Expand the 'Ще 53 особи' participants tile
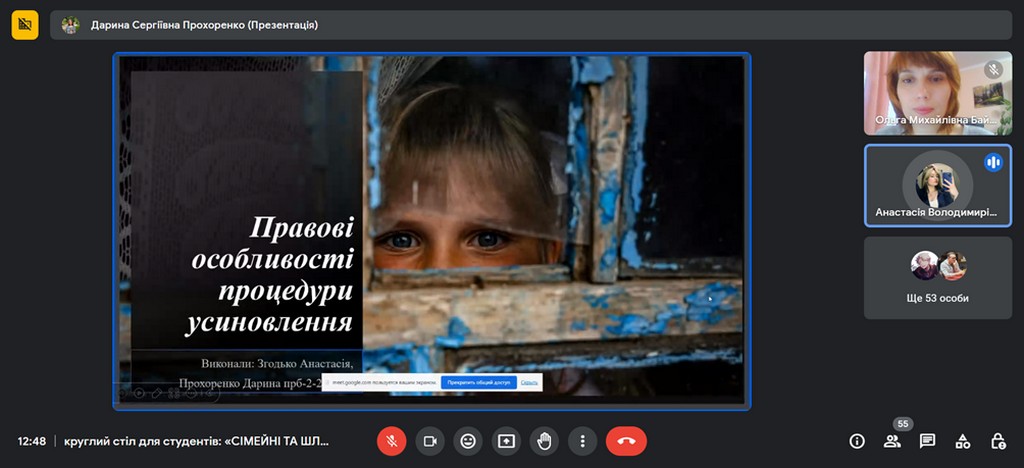 (x=937, y=277)
